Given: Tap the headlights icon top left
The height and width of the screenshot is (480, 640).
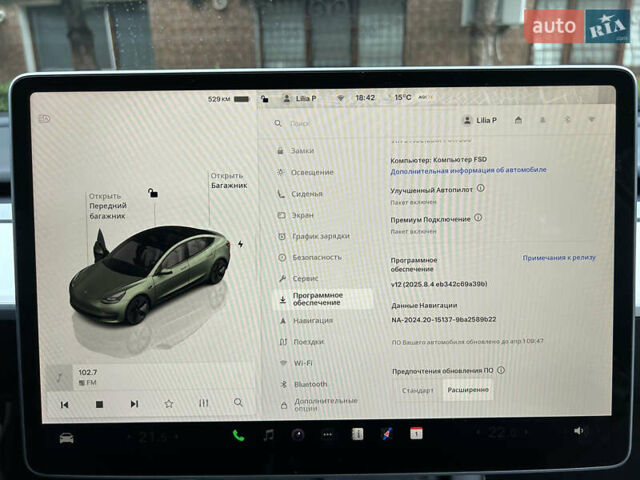Looking at the screenshot, I should [x=44, y=119].
